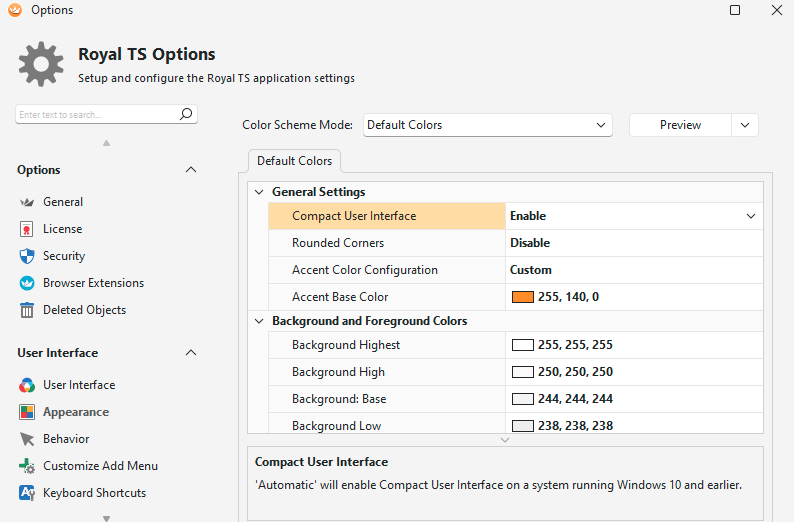794x522 pixels.
Task: Click the Deleted Objects trash icon
Action: point(27,310)
